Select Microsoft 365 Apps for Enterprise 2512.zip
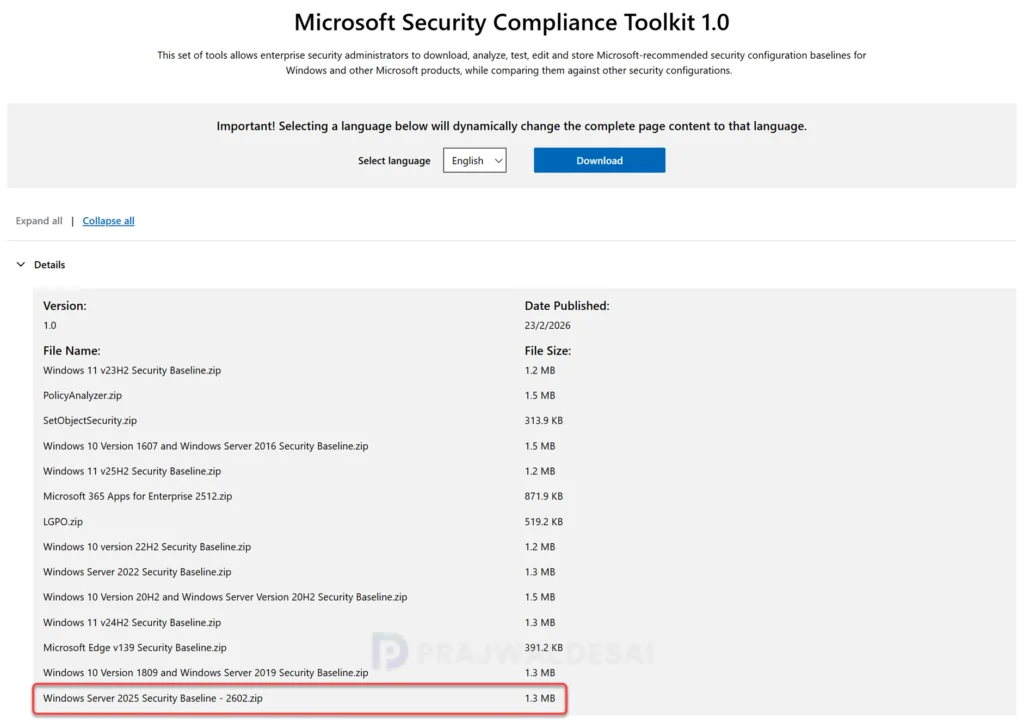 (x=138, y=496)
